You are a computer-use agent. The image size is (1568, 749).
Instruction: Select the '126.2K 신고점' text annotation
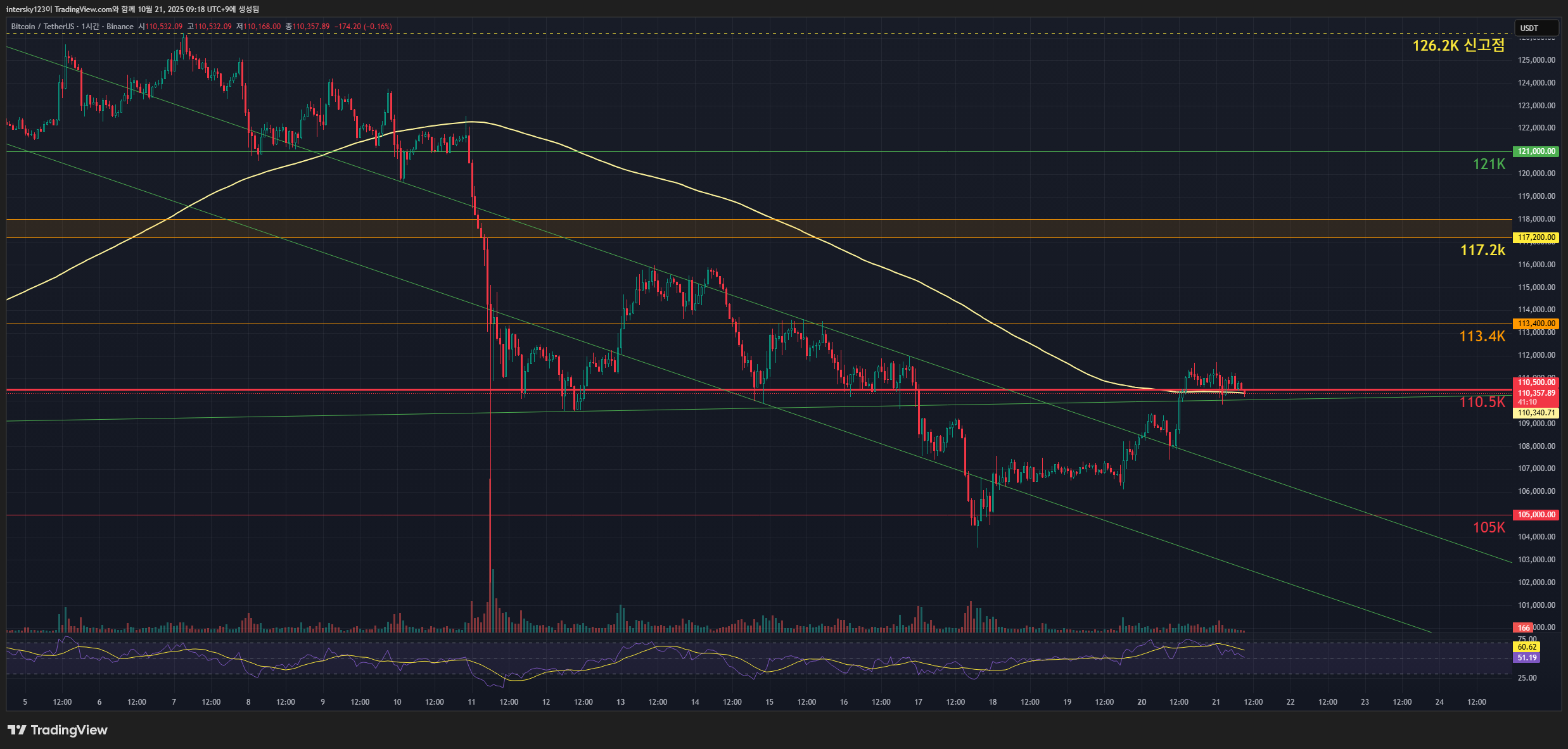[x=1458, y=46]
